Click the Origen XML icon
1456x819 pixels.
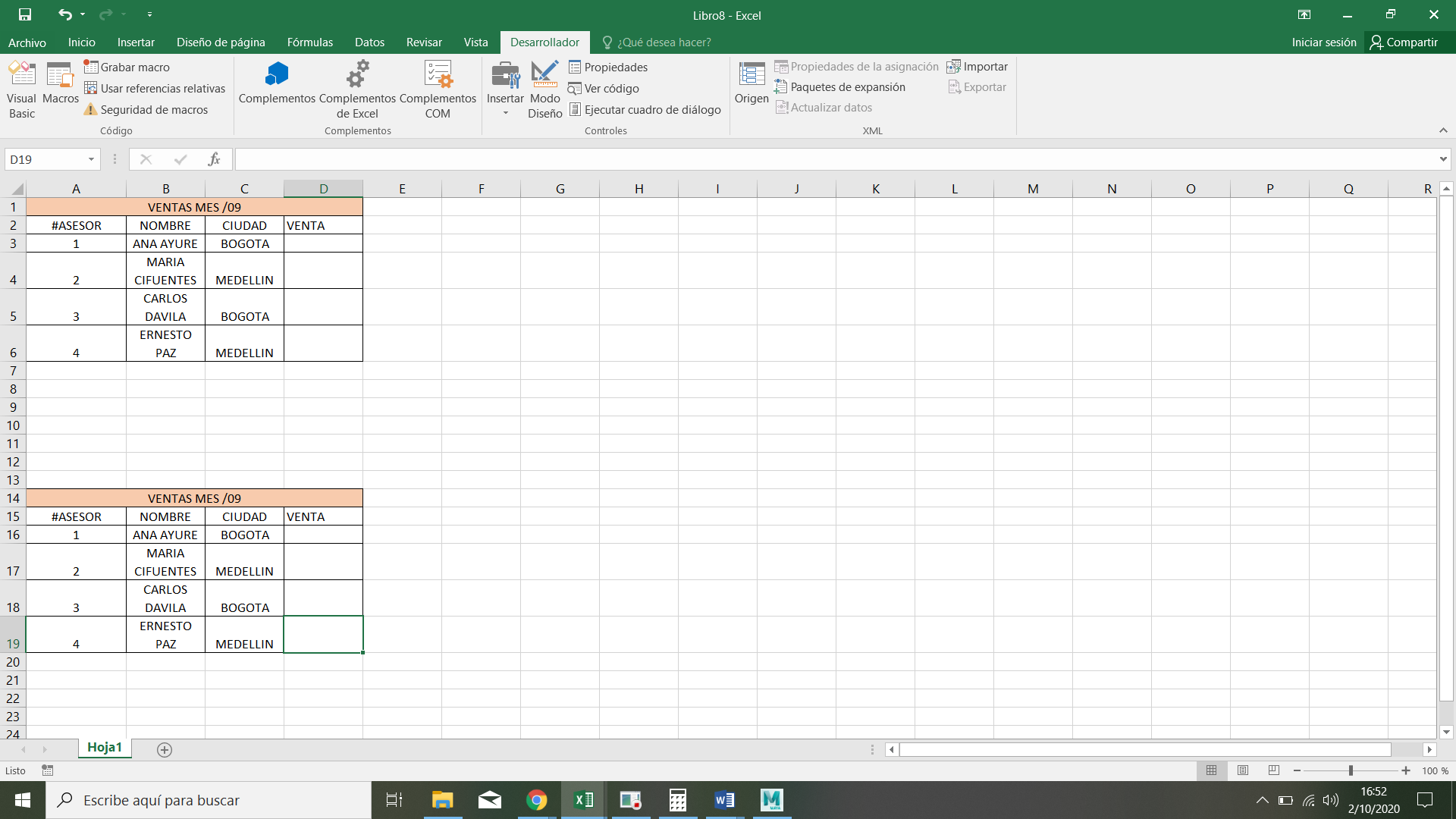(x=751, y=83)
